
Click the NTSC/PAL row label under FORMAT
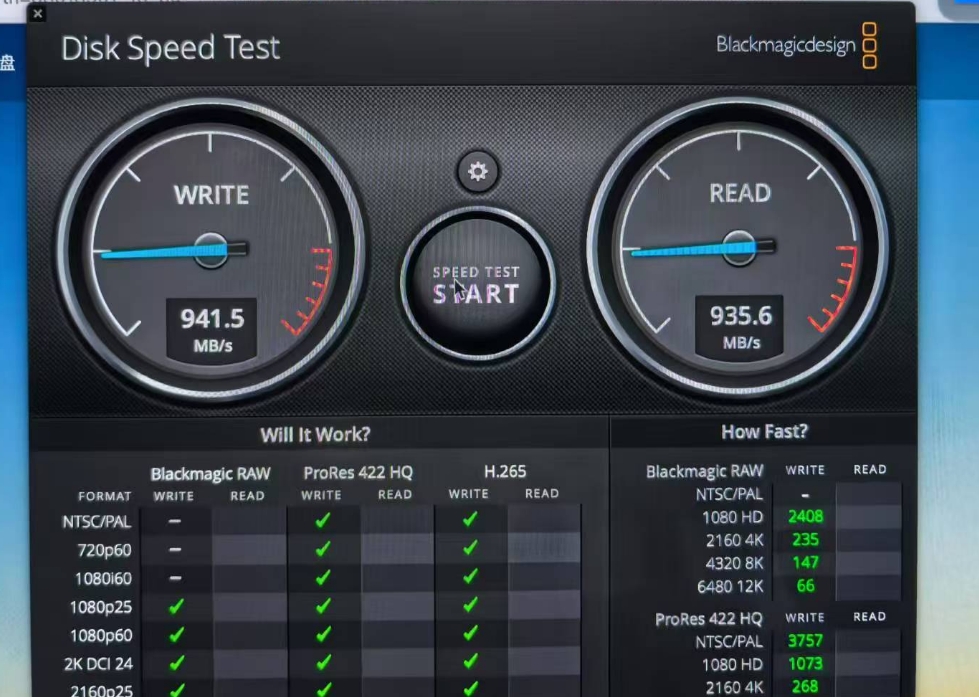pyautogui.click(x=97, y=522)
